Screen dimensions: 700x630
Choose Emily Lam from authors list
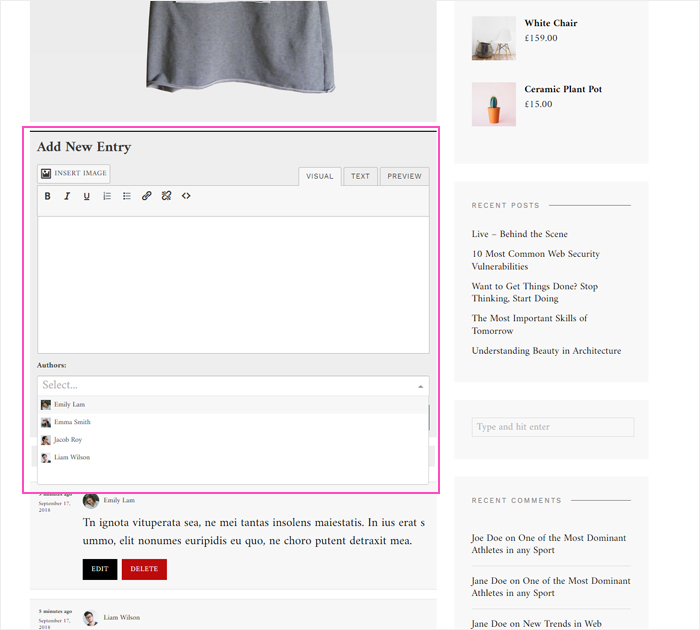(x=233, y=405)
